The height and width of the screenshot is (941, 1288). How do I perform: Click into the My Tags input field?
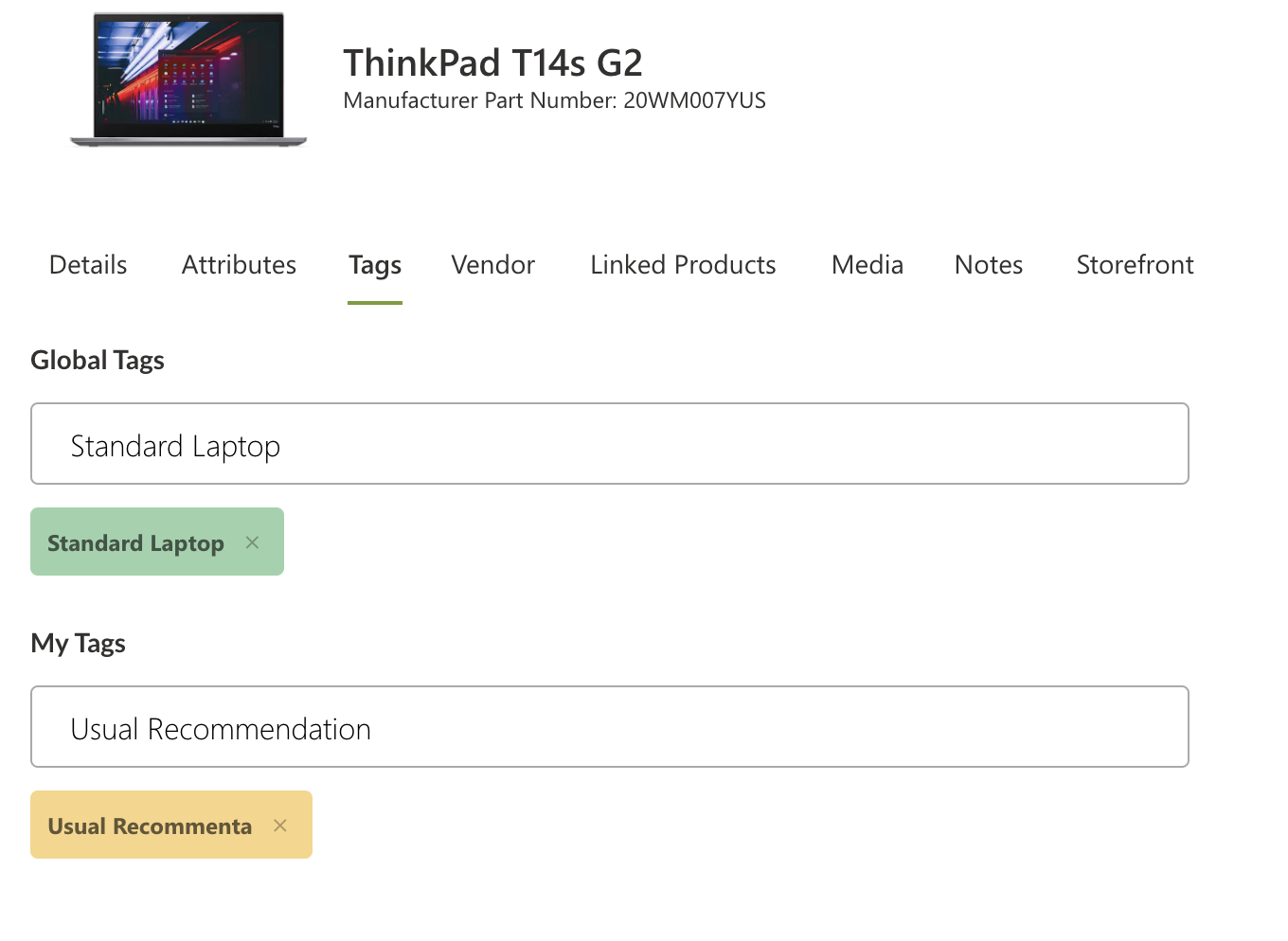pyautogui.click(x=610, y=727)
